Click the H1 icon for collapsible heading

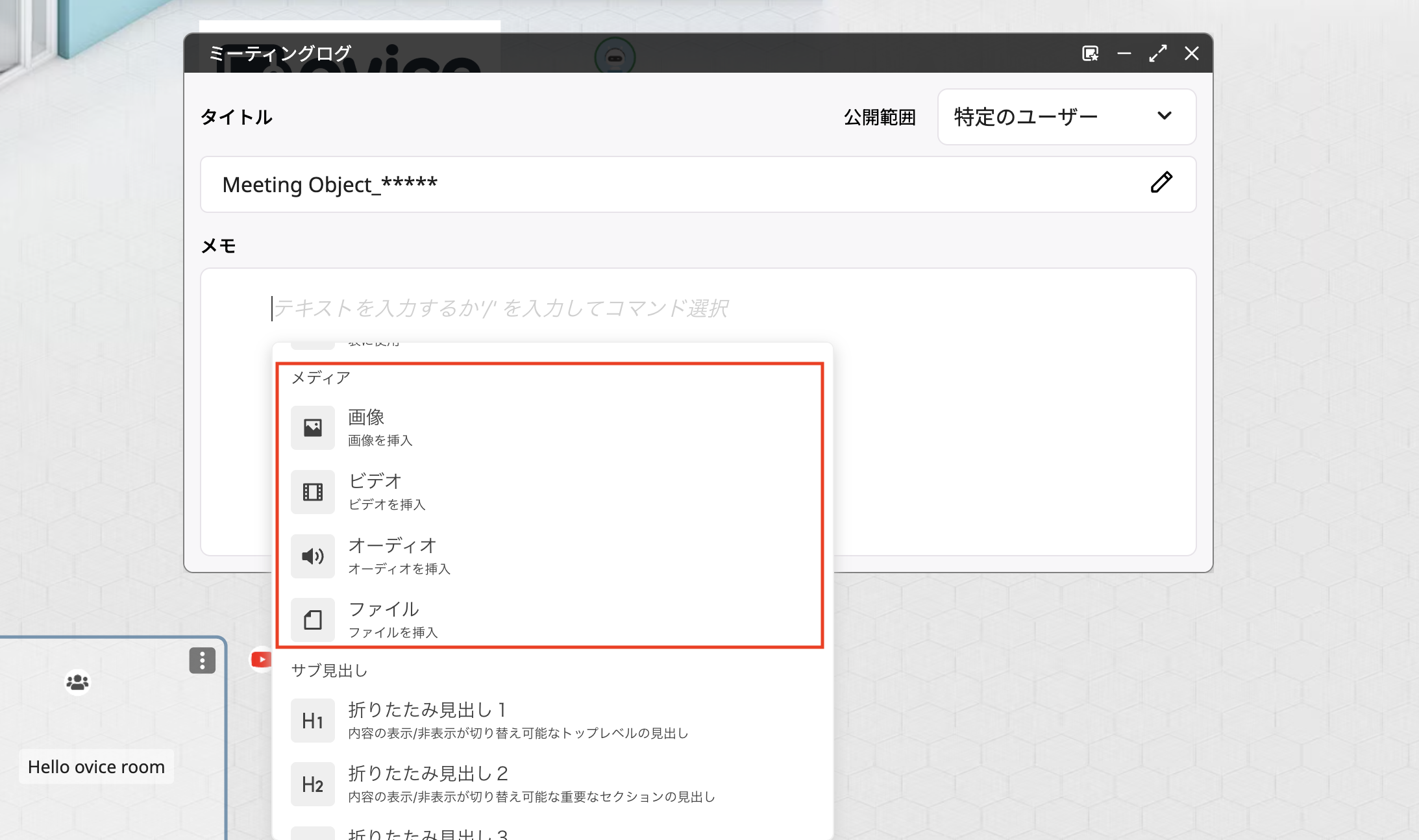tap(313, 720)
